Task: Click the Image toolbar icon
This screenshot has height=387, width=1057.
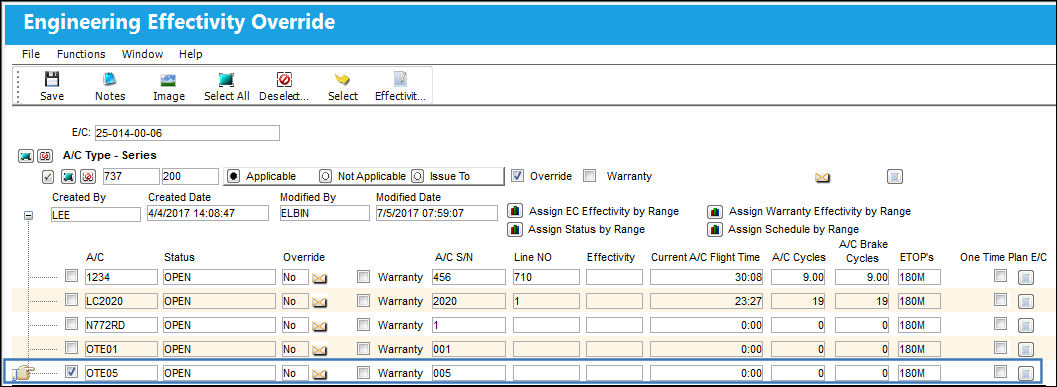Action: [169, 80]
